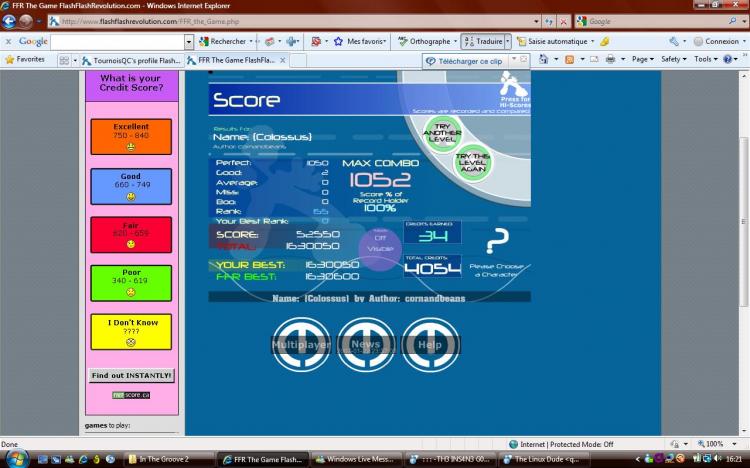Image resolution: width=750 pixels, height=468 pixels.
Task: Open the Rechercher dropdown arrow
Action: [x=251, y=42]
